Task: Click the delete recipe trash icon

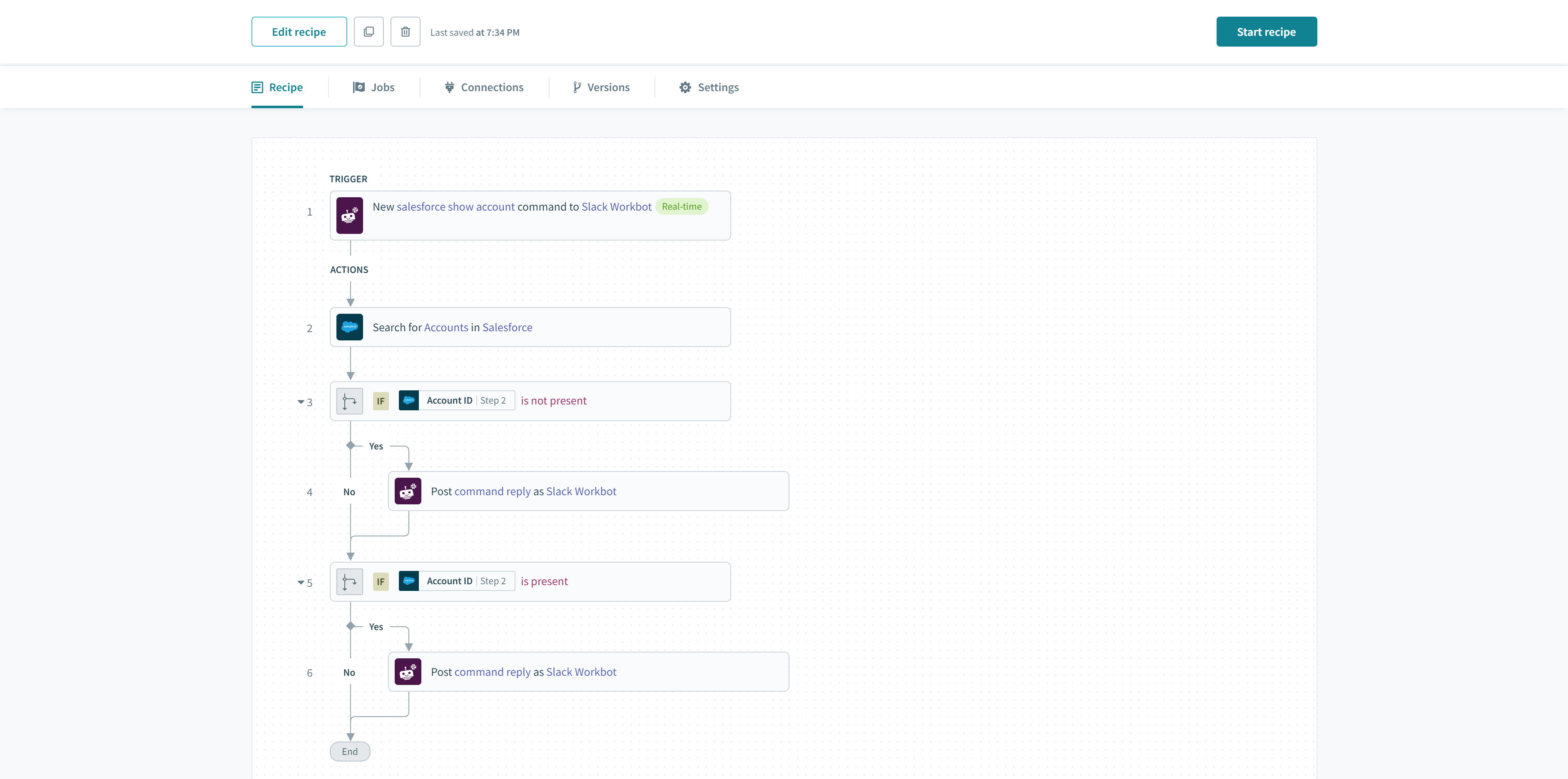Action: coord(405,31)
